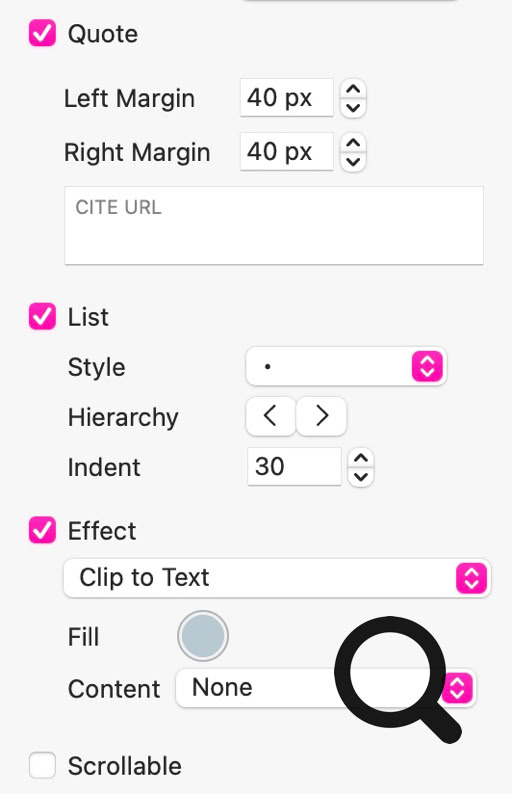Decrease Right Margin with stepper down arrow
This screenshot has height=794, width=512.
[x=353, y=161]
